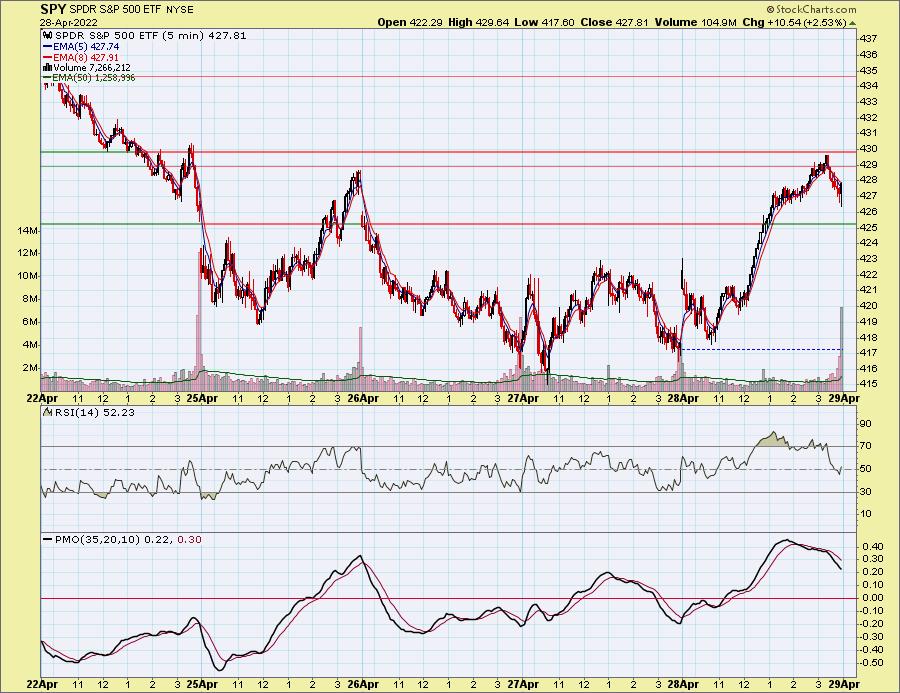Screen dimensions: 900x693
Task: Click the 8M volume axis label
Action: tap(30, 299)
